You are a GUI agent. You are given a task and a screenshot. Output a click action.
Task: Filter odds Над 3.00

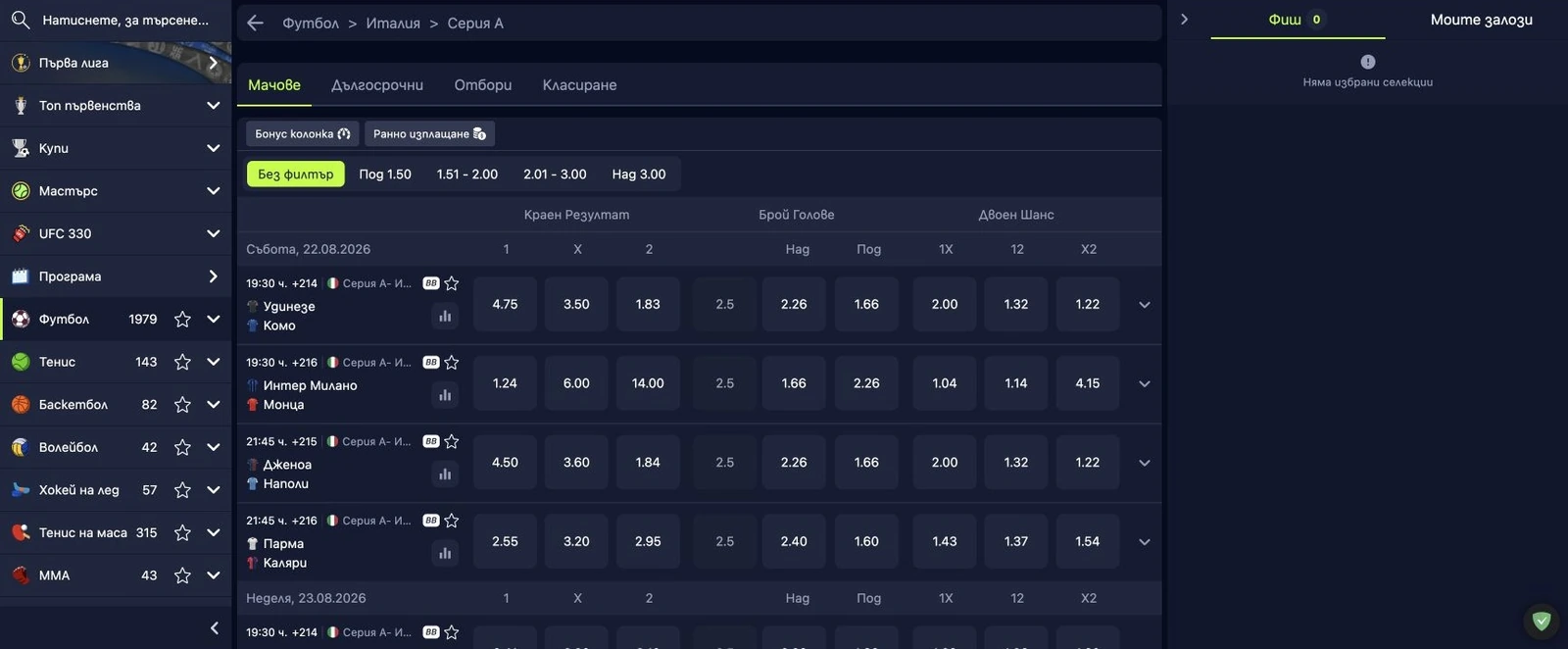pos(639,175)
